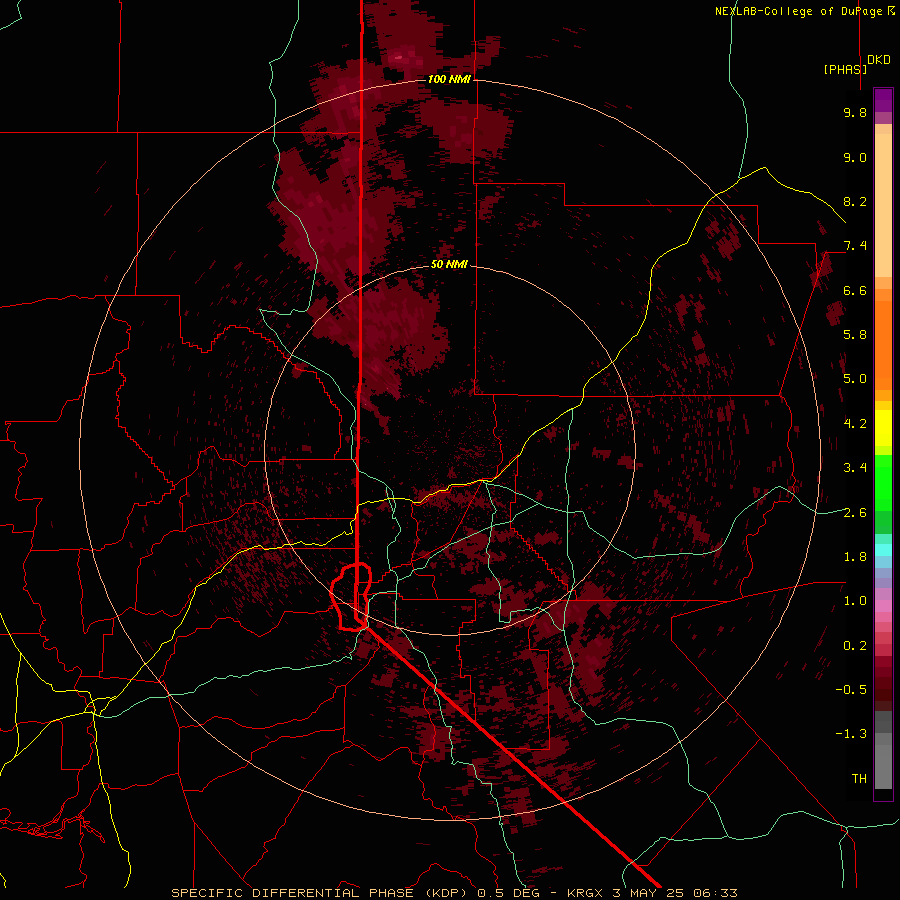Pick the purple segment of the color bar
The width and height of the screenshot is (900, 900).
pos(883,100)
